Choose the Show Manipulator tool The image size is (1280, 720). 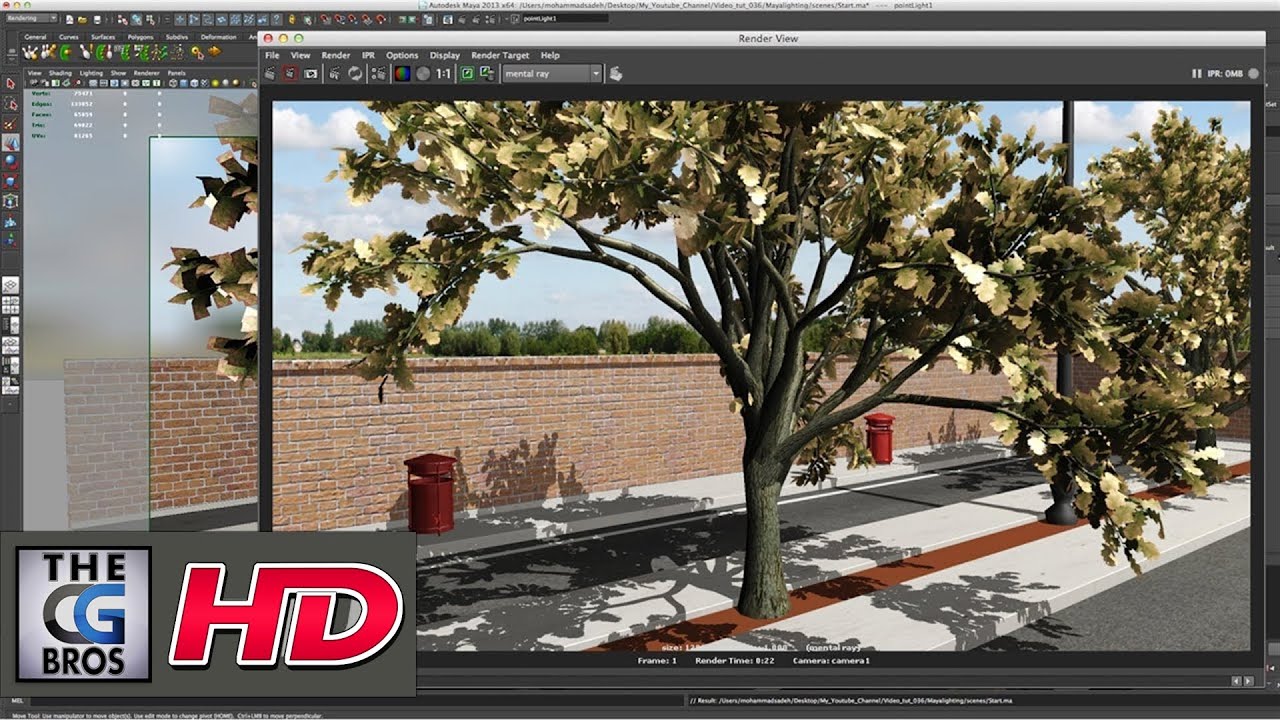tap(10, 240)
